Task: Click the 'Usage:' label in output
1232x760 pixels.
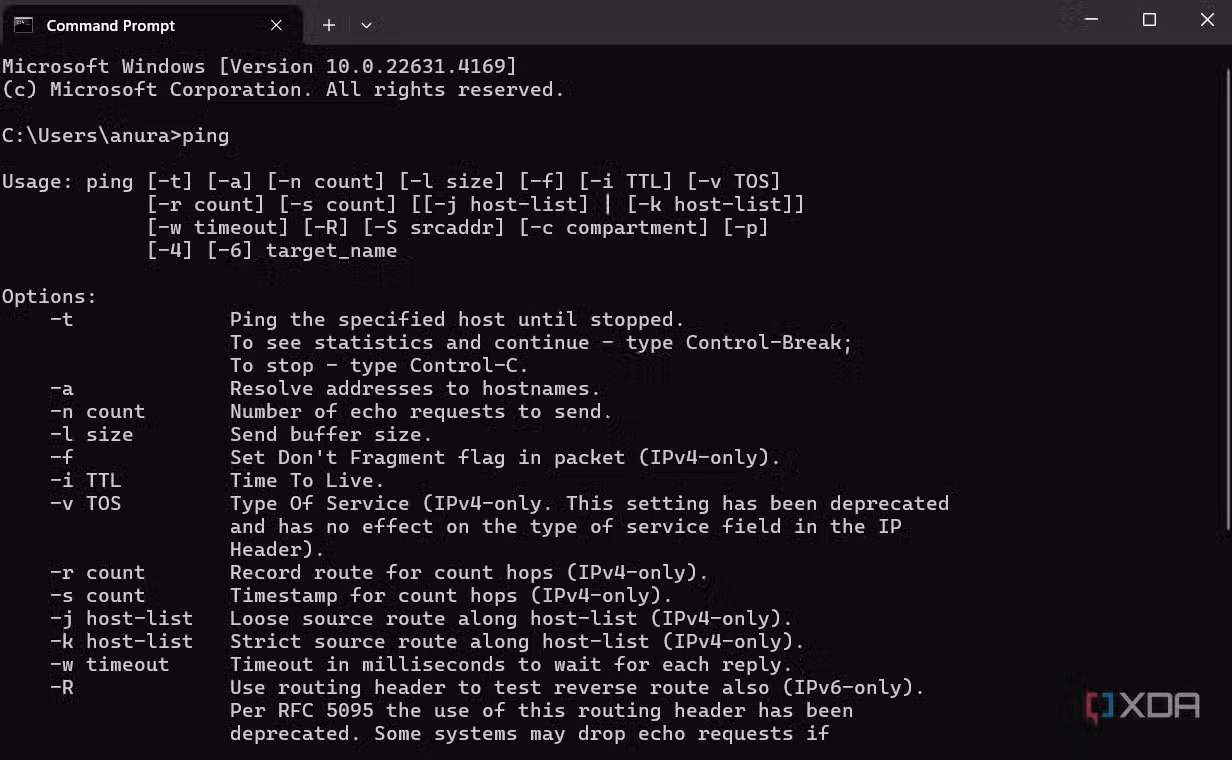Action: tap(38, 182)
